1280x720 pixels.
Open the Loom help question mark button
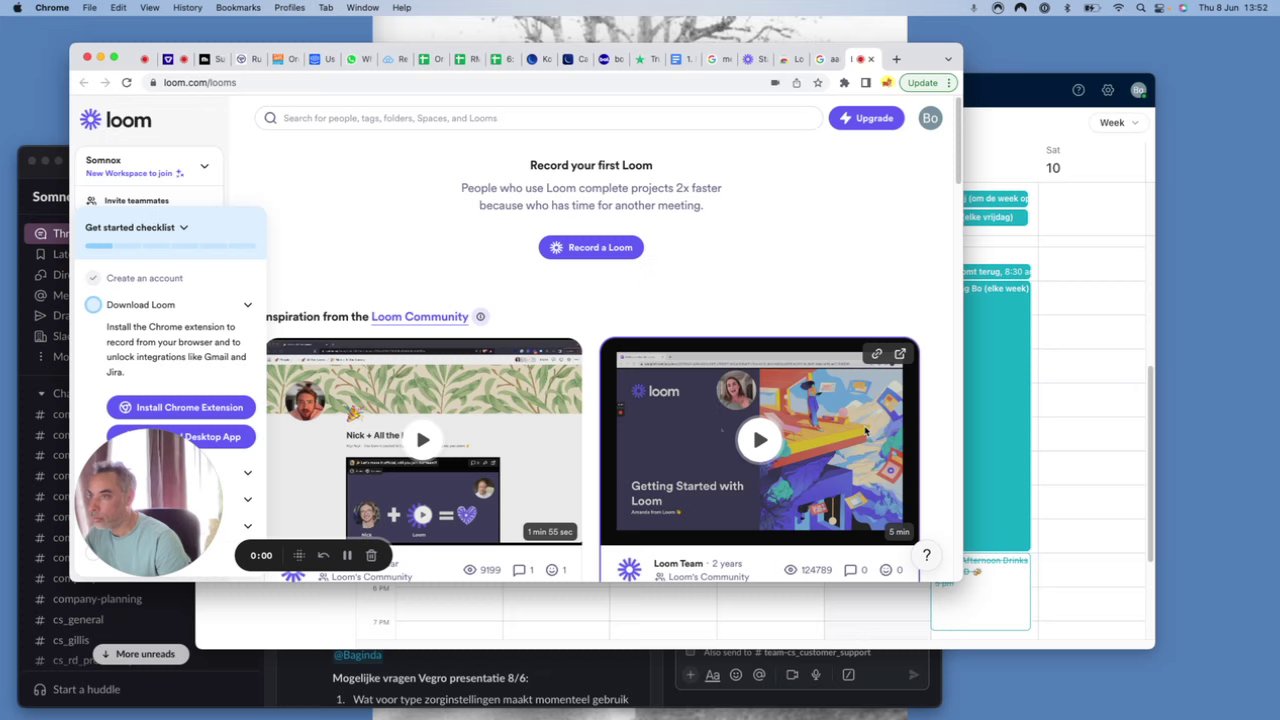click(927, 555)
